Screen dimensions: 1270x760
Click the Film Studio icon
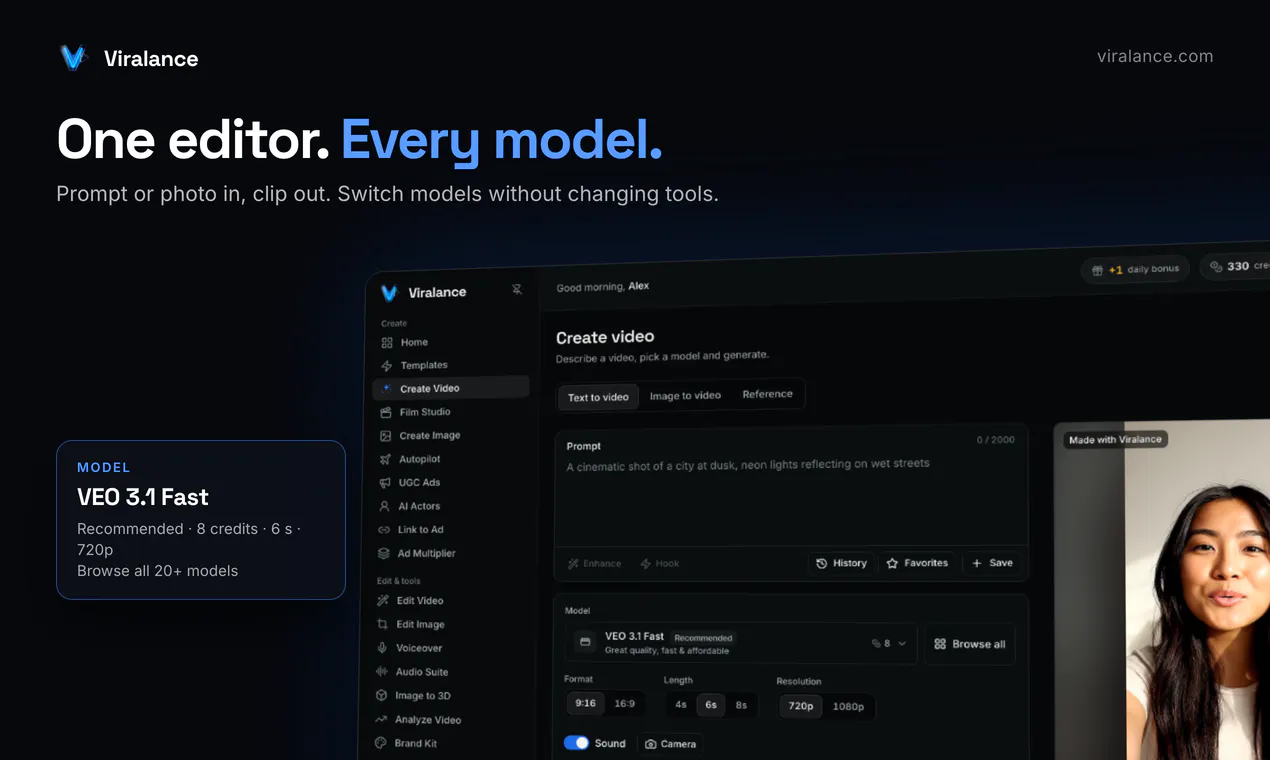point(385,412)
